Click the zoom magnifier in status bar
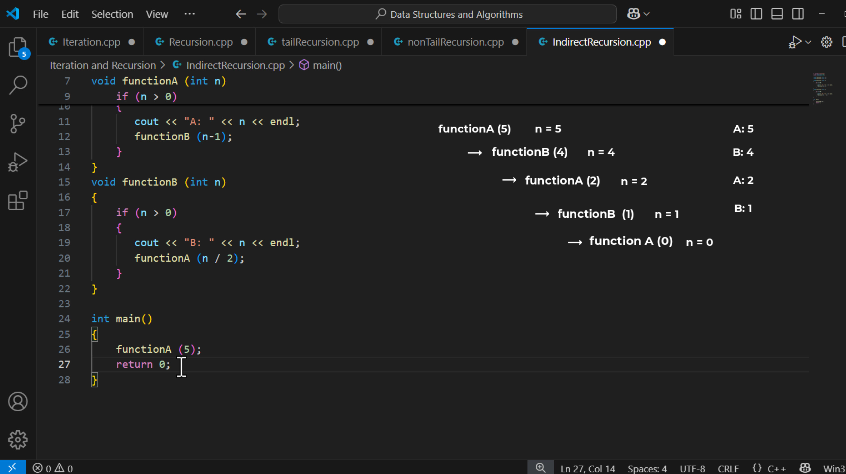846x474 pixels. [540, 468]
